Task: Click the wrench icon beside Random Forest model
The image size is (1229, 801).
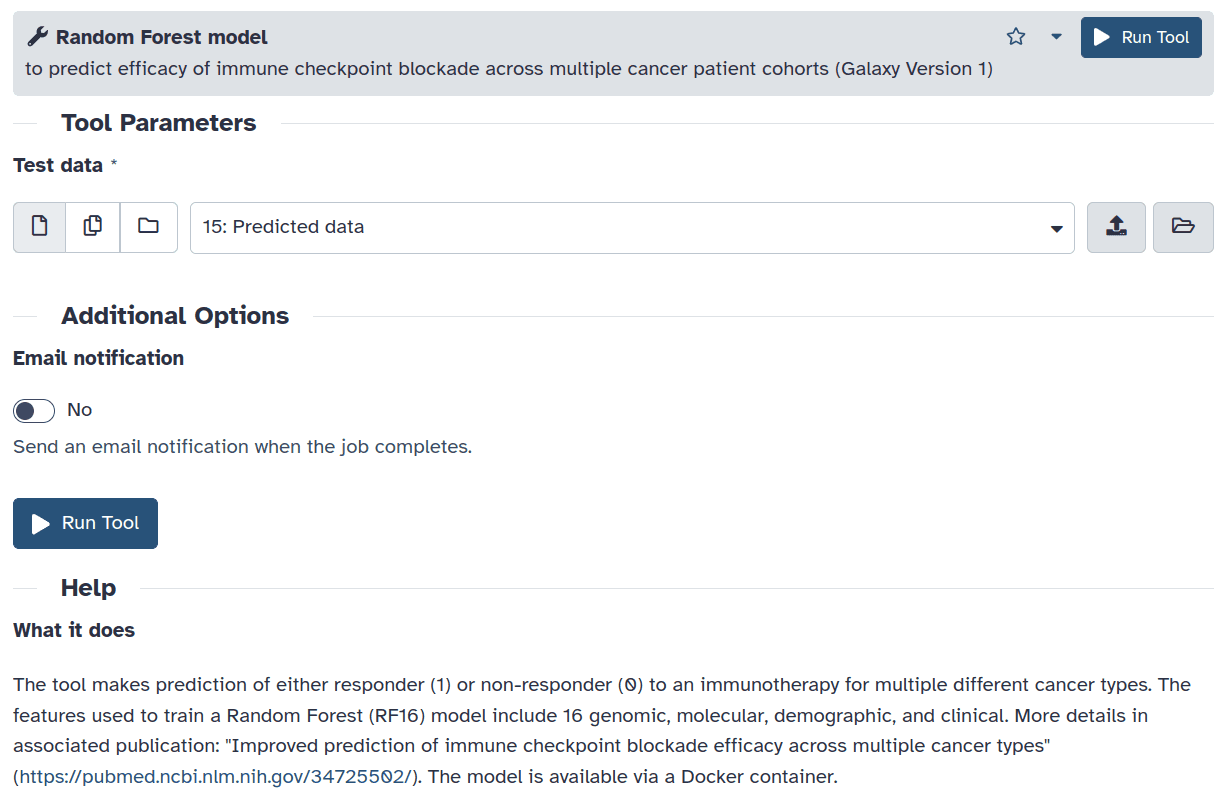Action: 37,38
